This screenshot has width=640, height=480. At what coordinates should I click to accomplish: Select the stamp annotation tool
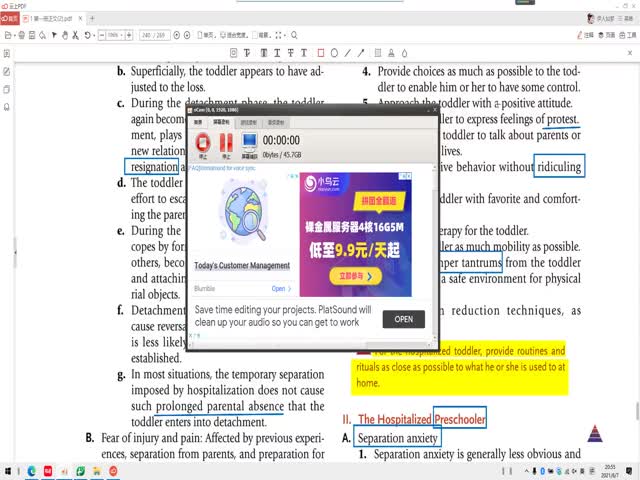(391, 53)
